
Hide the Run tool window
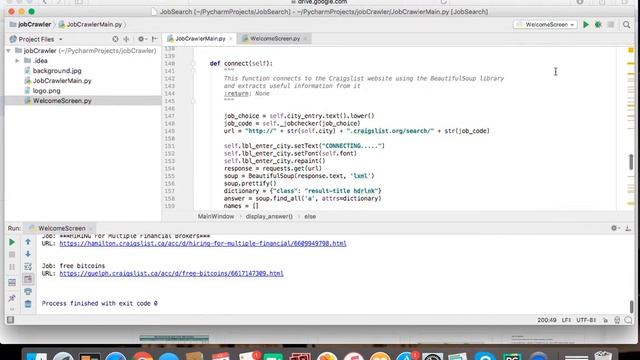point(629,228)
